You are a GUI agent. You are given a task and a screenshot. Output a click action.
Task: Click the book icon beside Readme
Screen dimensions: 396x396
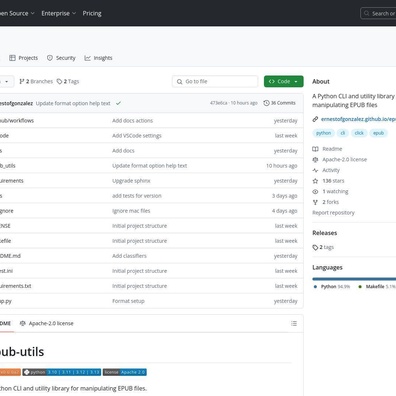point(315,149)
